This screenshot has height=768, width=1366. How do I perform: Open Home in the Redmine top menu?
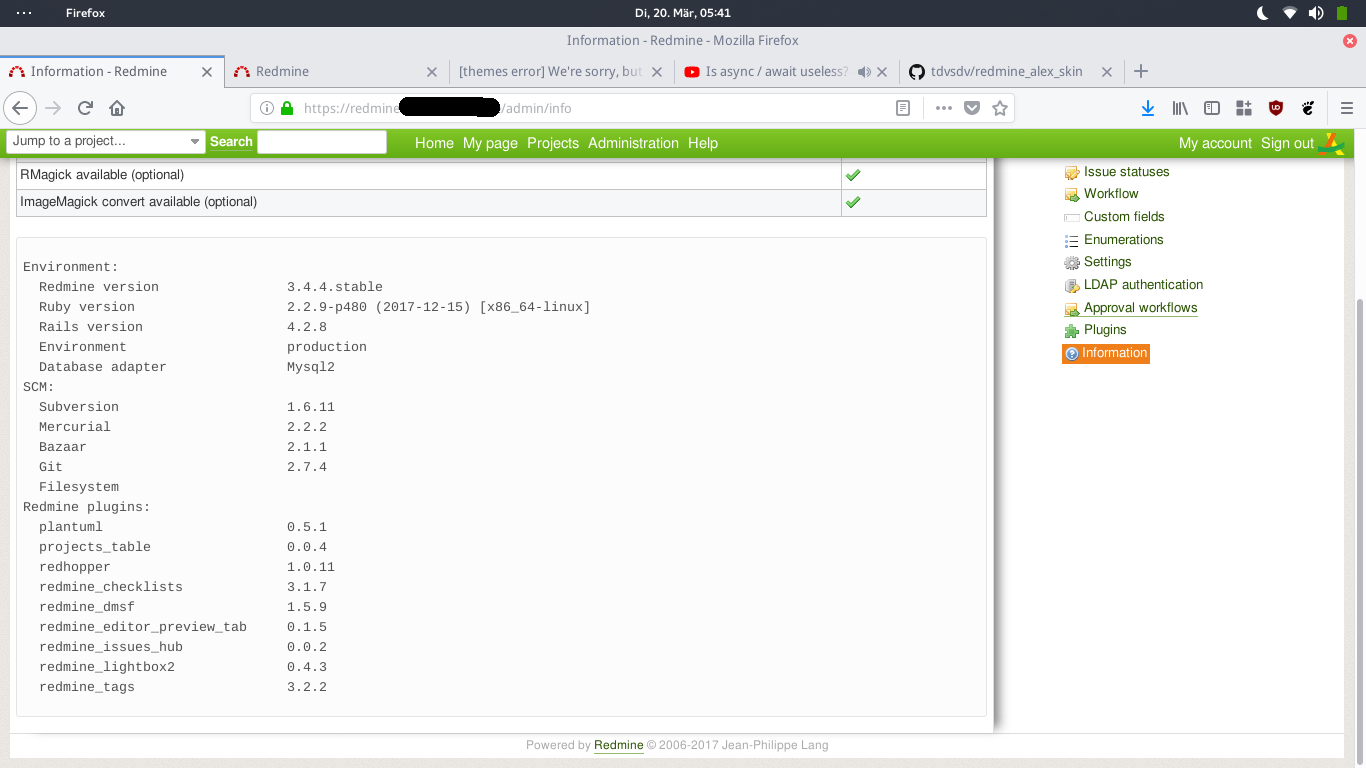(434, 143)
